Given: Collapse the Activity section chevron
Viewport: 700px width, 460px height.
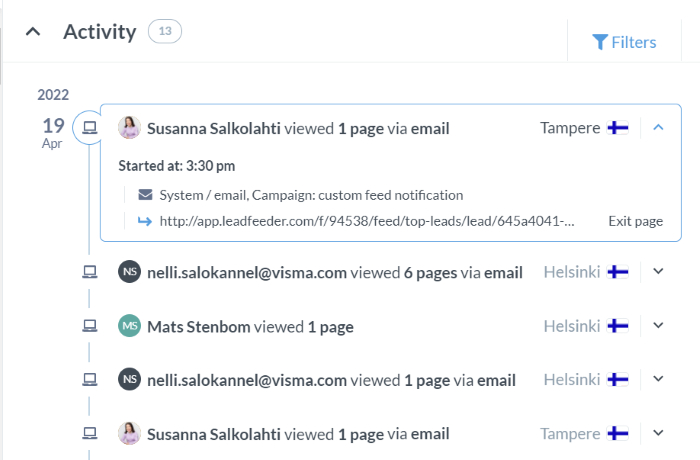Looking at the screenshot, I should (x=33, y=32).
